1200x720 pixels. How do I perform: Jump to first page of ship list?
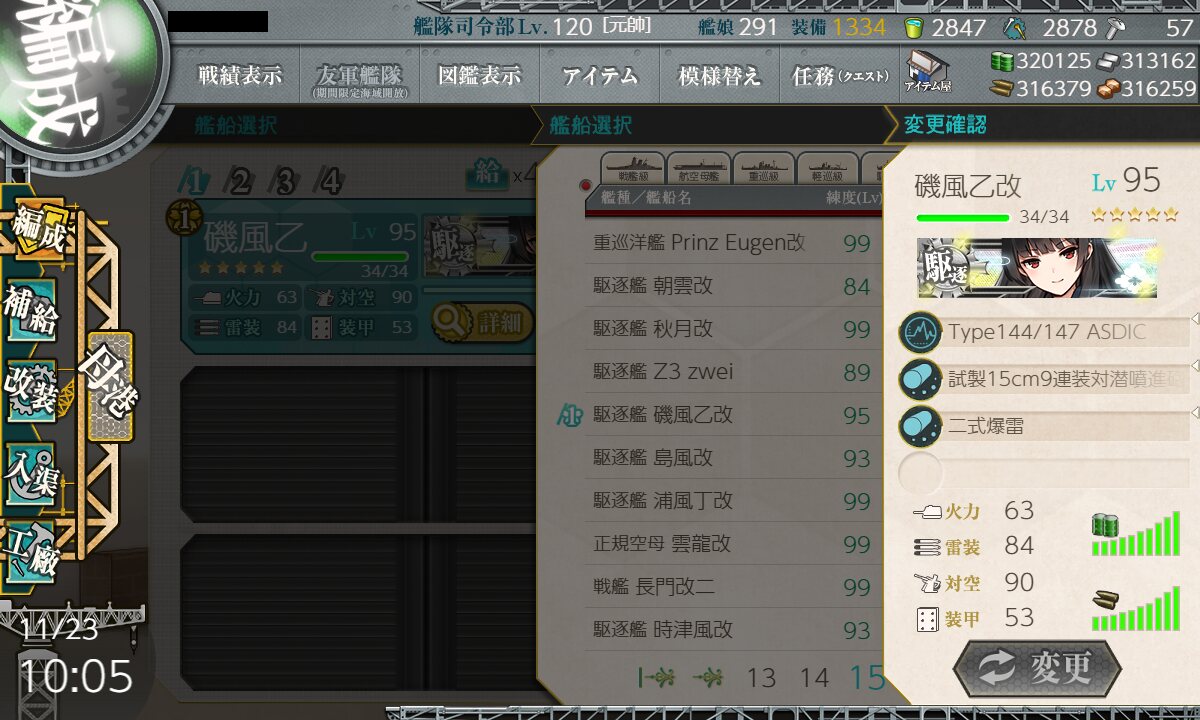(657, 678)
